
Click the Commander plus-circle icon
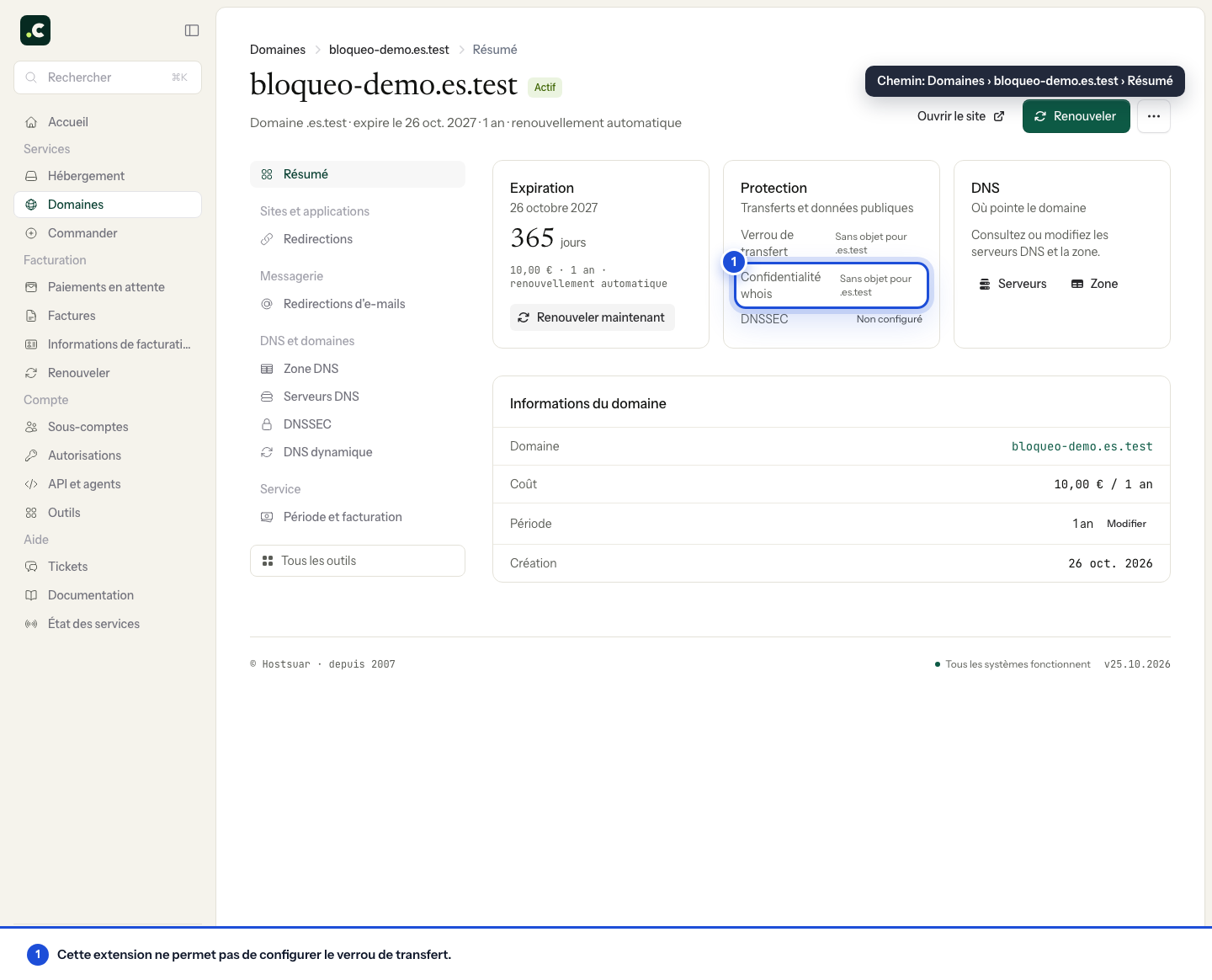(31, 233)
